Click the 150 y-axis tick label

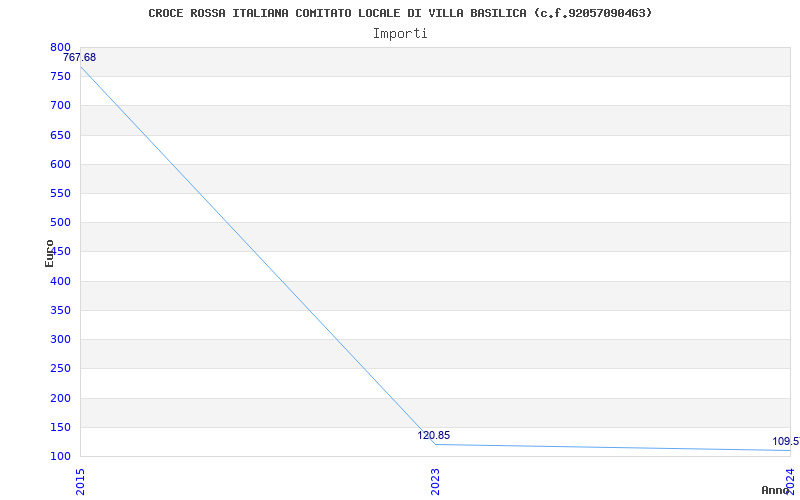click(x=60, y=427)
